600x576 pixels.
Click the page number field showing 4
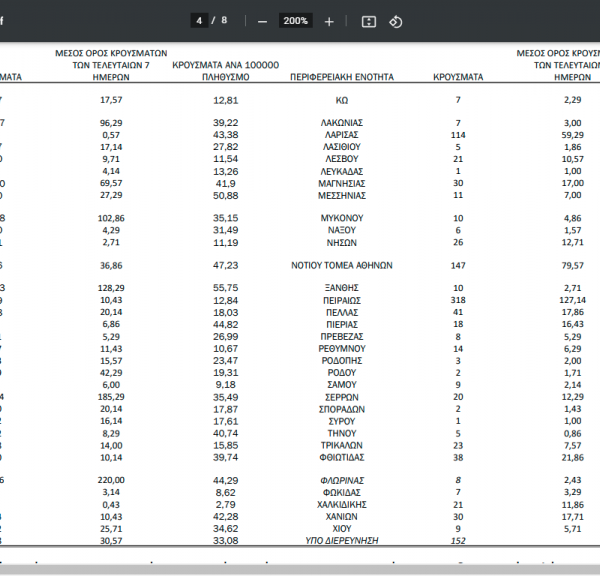point(199,21)
